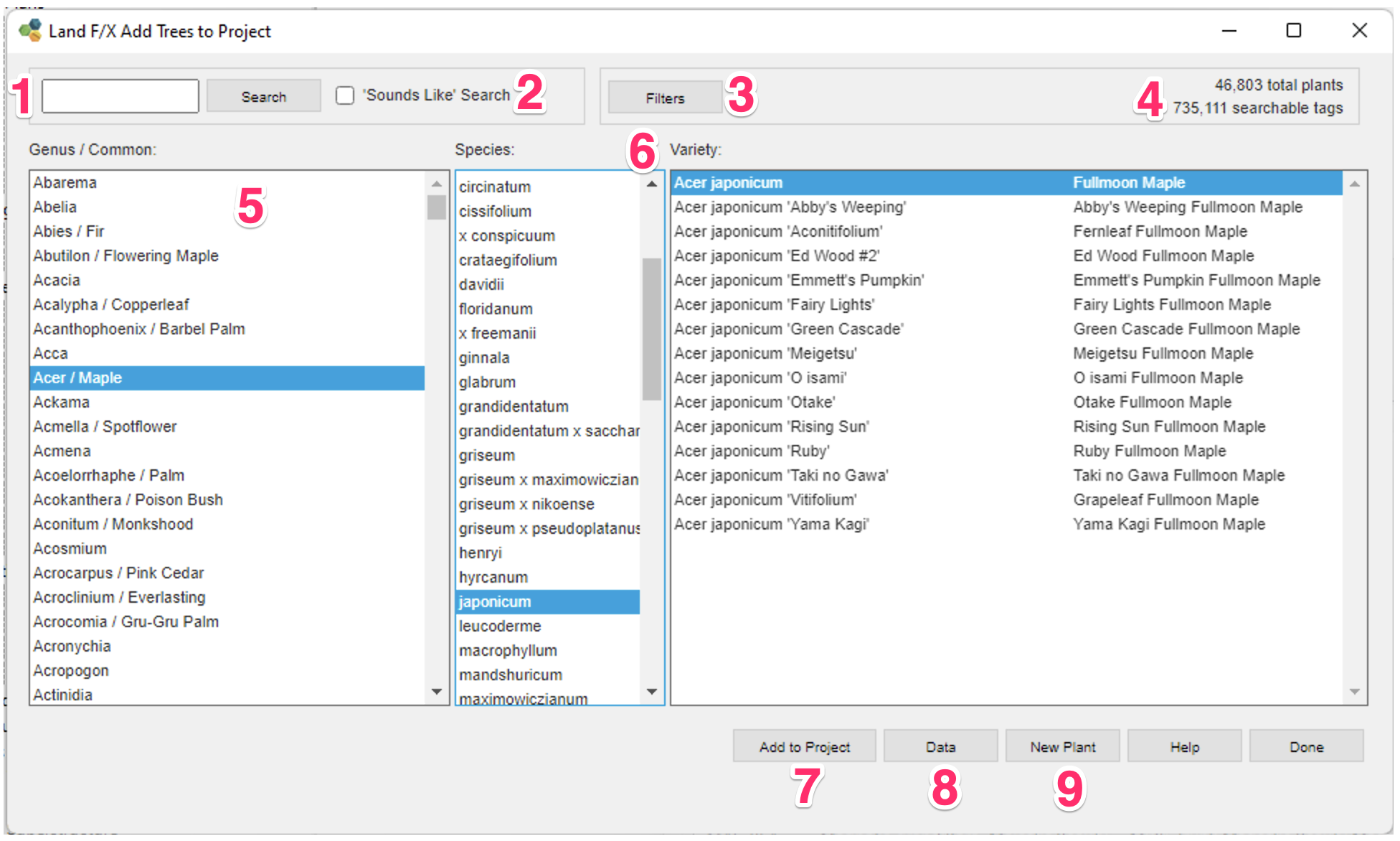Select crataegifolium species

[548, 260]
